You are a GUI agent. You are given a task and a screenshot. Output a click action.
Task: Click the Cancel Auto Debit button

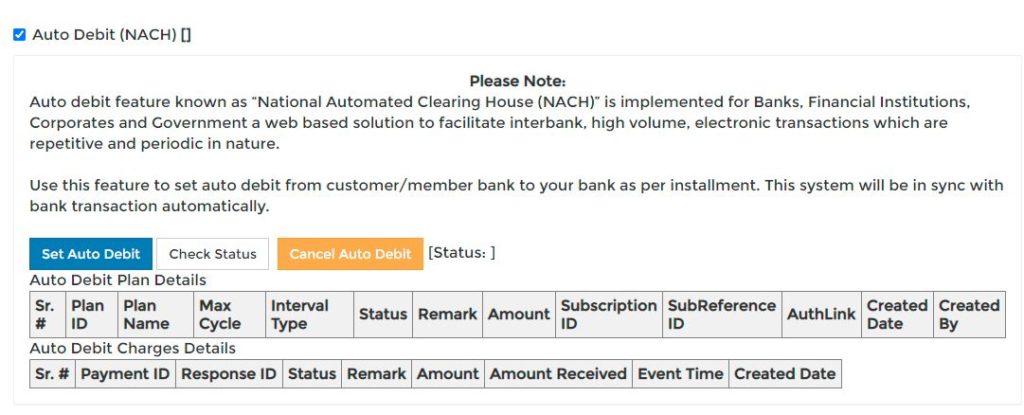pos(350,254)
